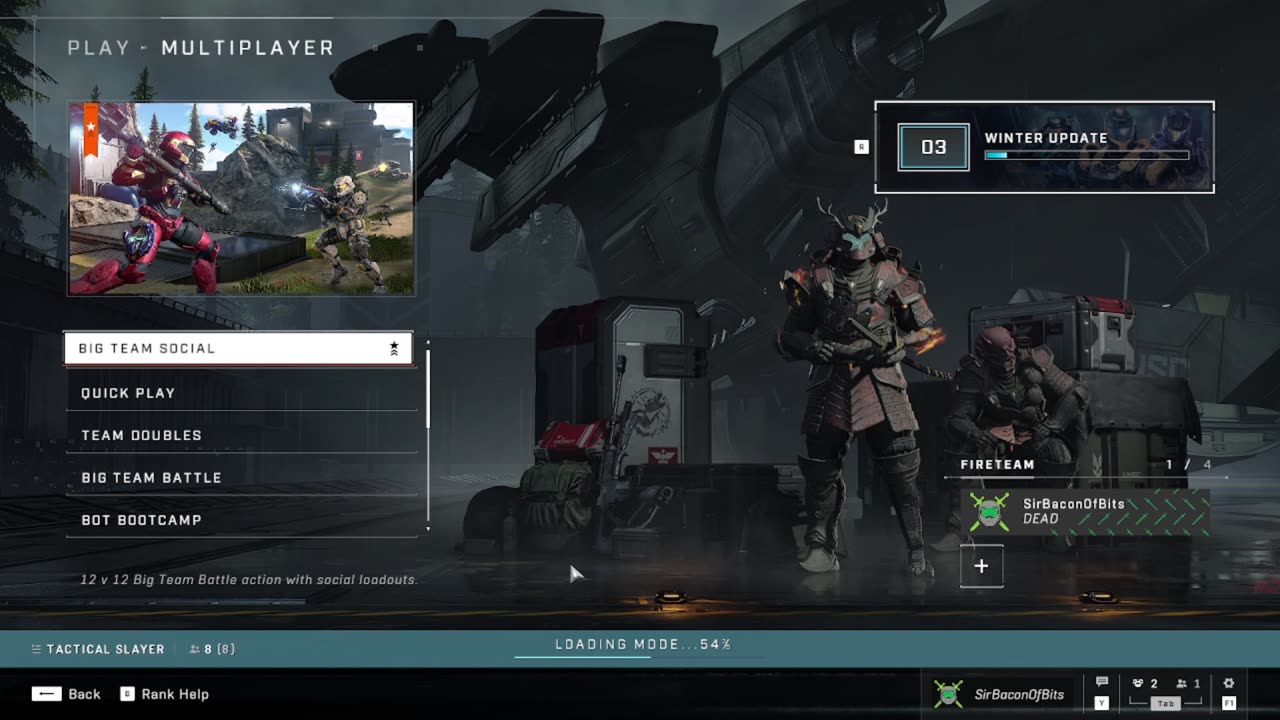Click the Tactical Slayer list icon
This screenshot has width=1280, height=720.
click(x=37, y=649)
